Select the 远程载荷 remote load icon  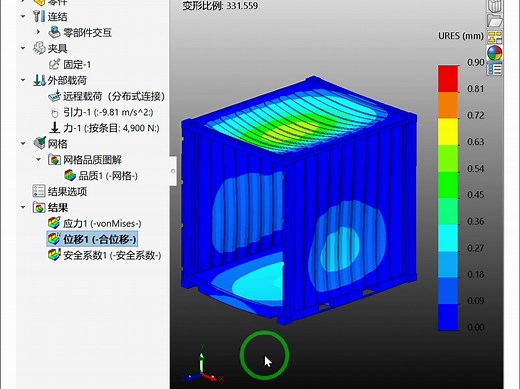54,96
